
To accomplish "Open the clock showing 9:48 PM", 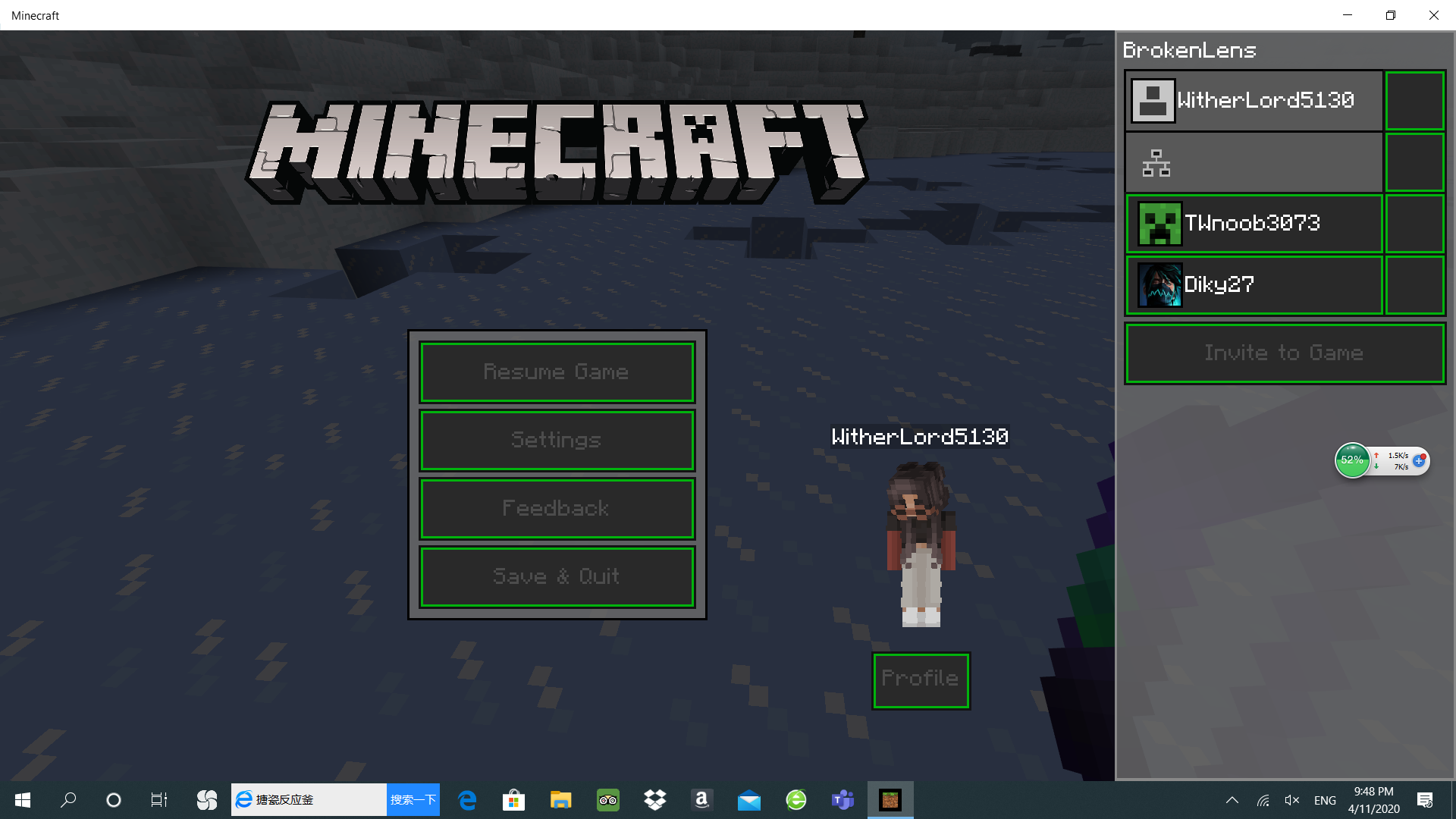I will (x=1374, y=800).
